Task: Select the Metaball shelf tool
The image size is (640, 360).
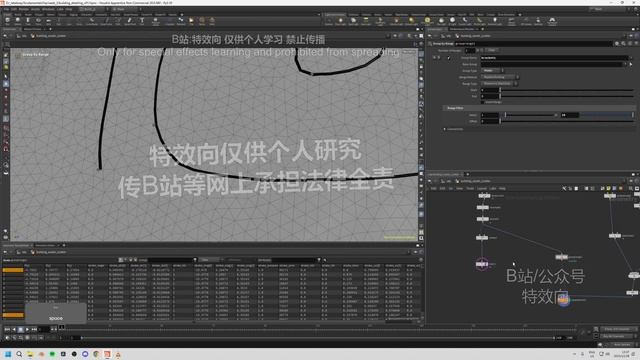Action: (181, 21)
